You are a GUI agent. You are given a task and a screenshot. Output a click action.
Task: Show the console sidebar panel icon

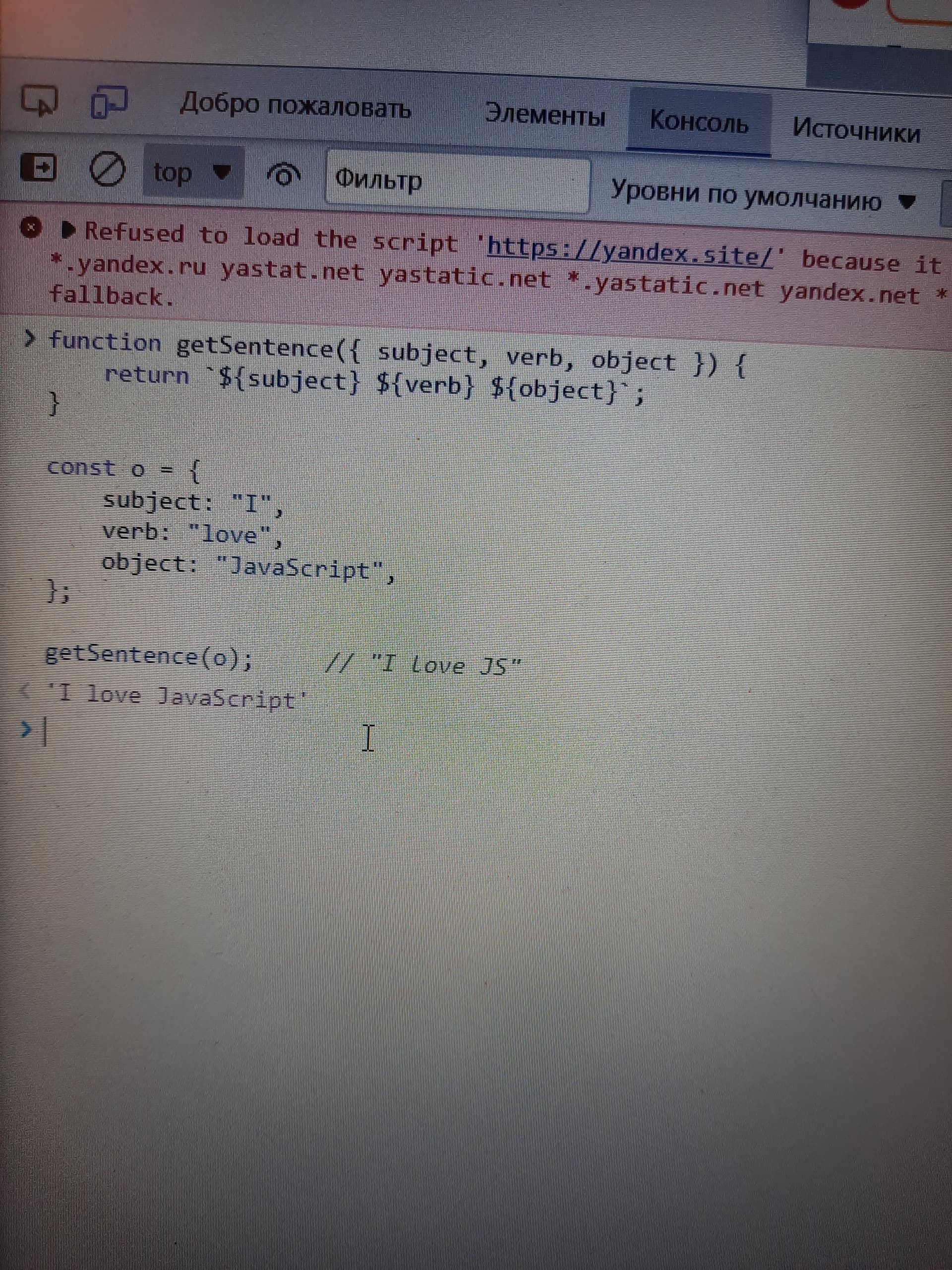tap(39, 168)
